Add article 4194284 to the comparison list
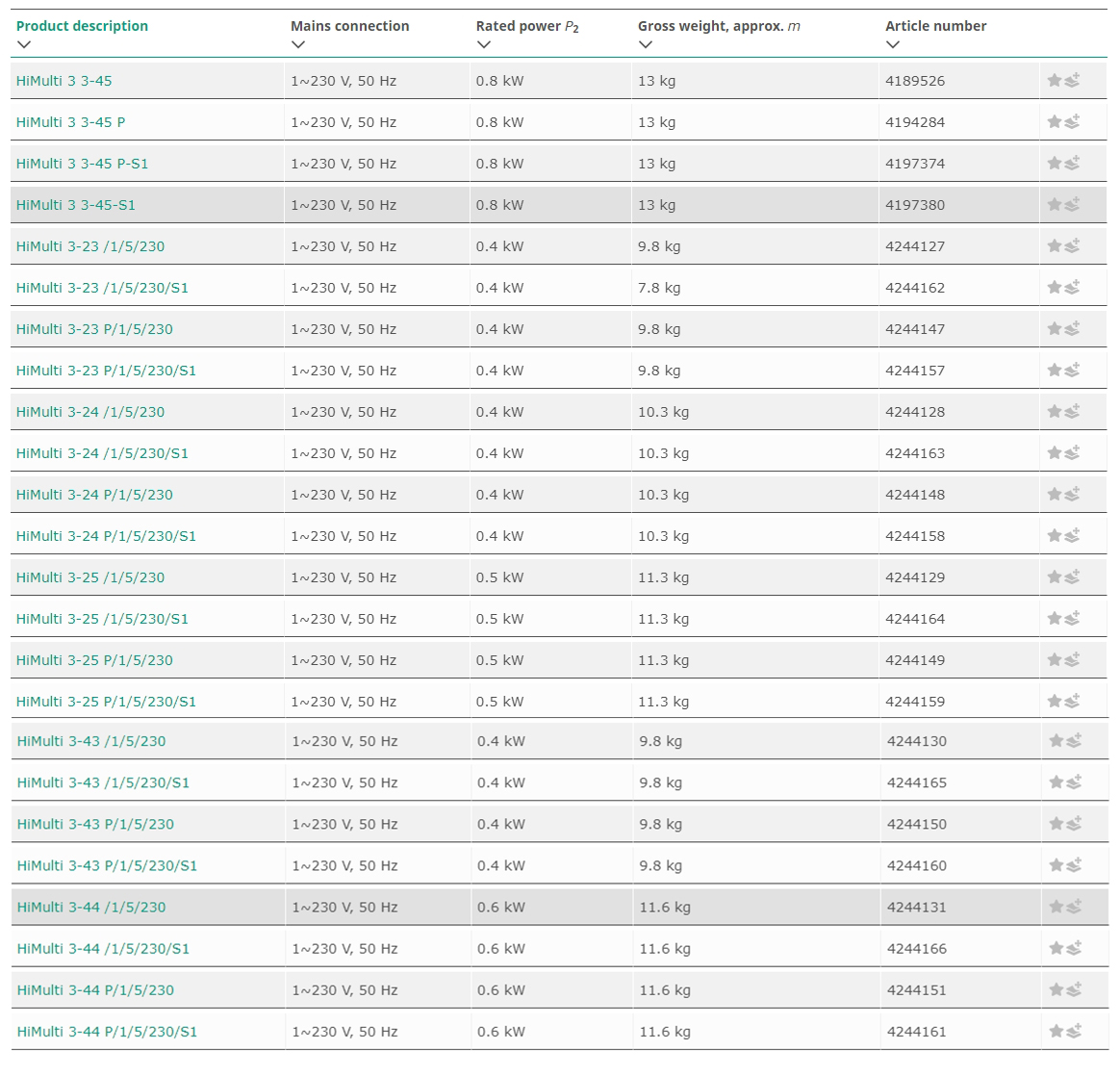1120x1076 pixels. (x=1072, y=121)
